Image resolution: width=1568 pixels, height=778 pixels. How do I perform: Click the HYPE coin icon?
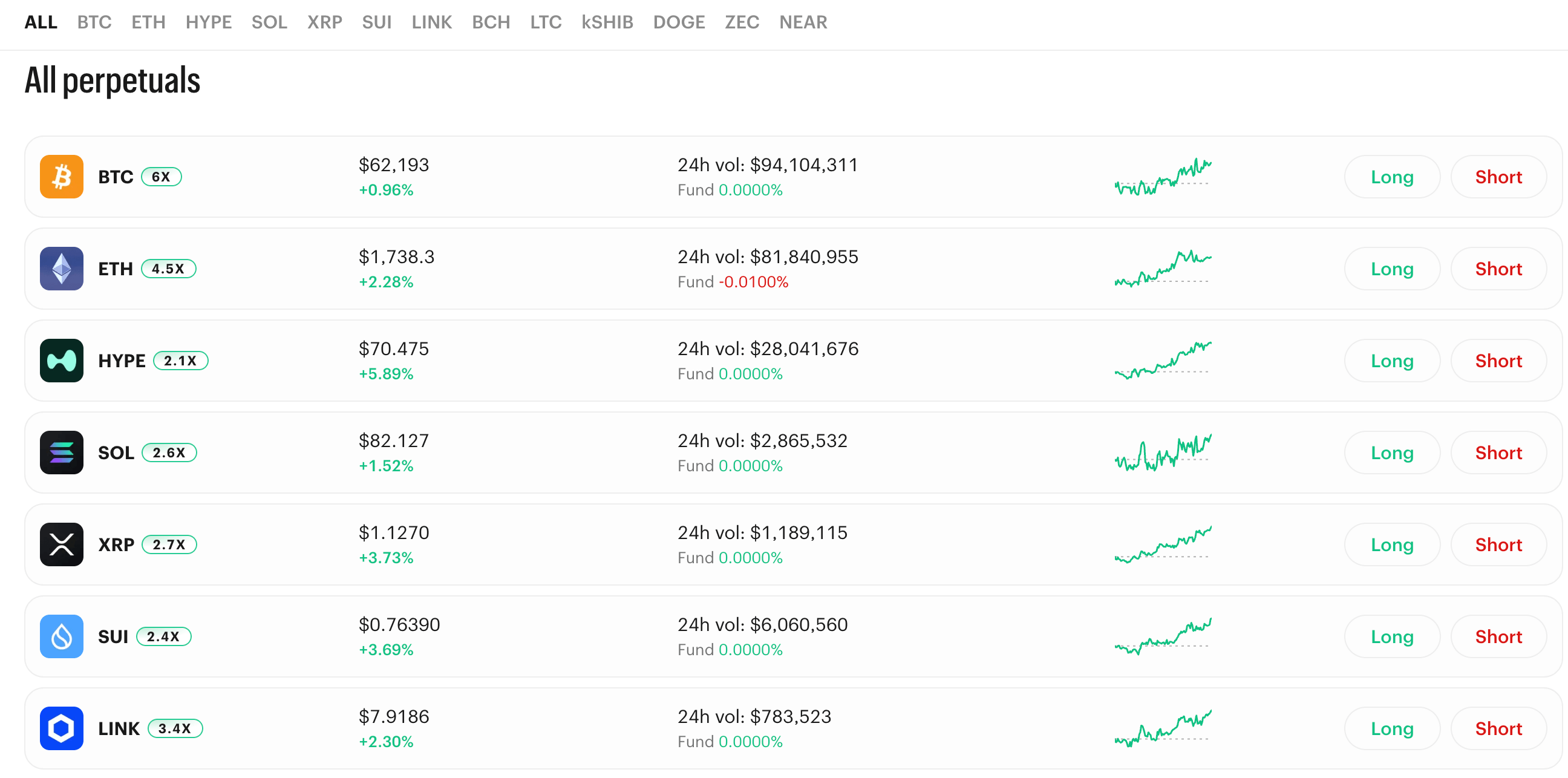62,361
